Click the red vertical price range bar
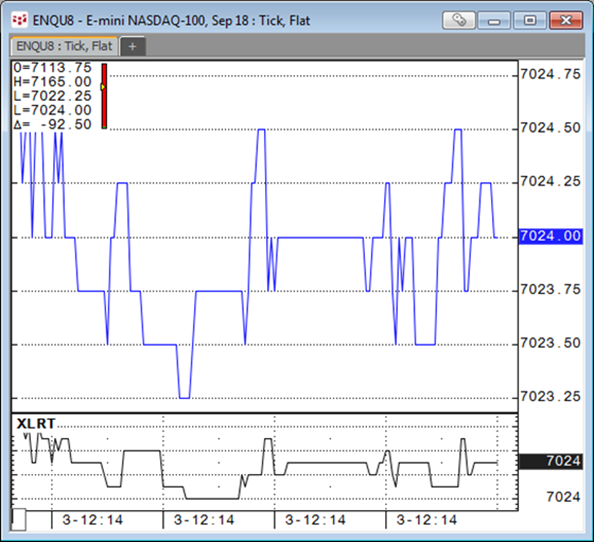This screenshot has width=594, height=542. pyautogui.click(x=104, y=97)
